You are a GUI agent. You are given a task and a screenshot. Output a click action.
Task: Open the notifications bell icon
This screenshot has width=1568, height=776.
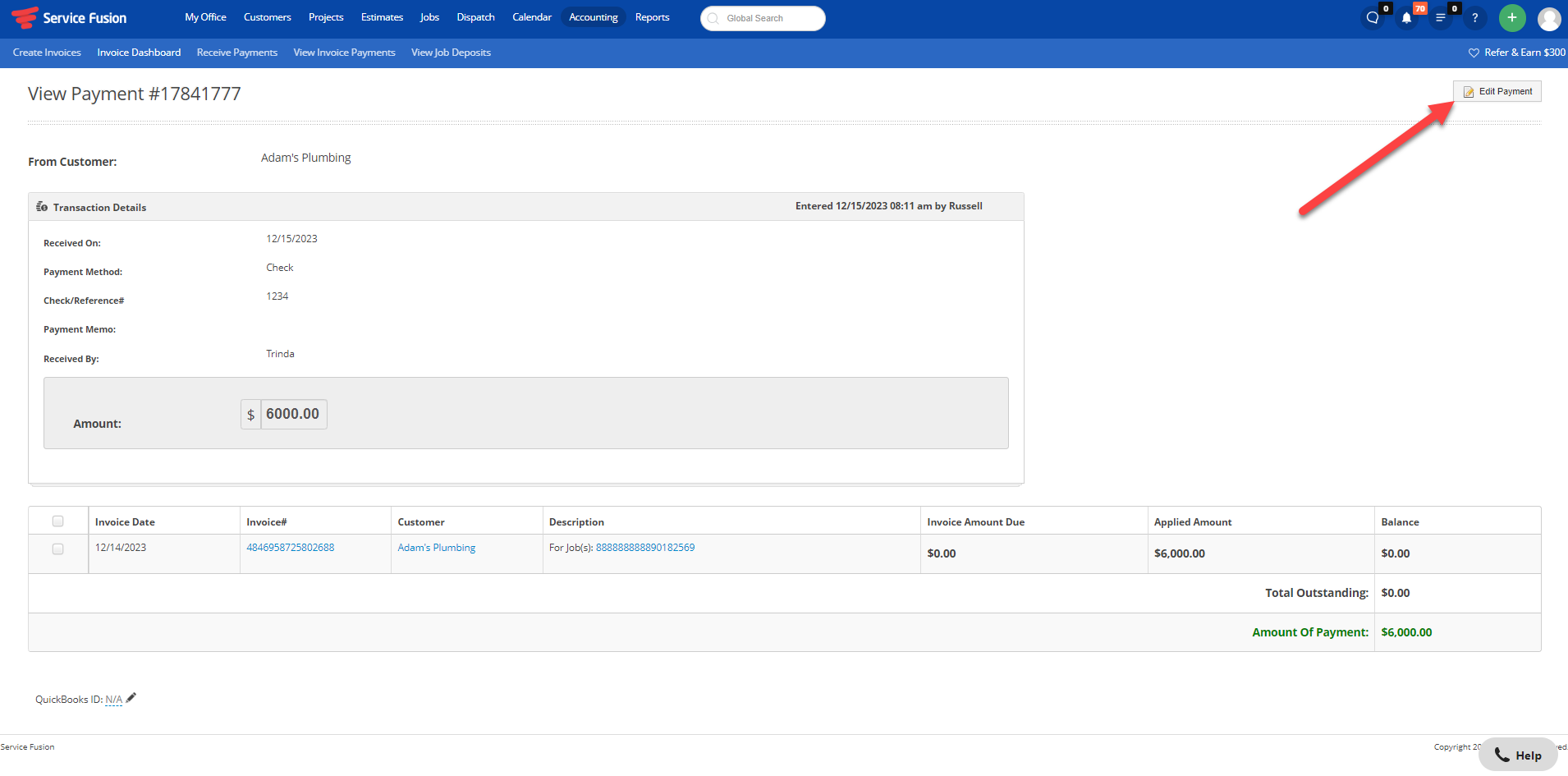tap(1407, 17)
